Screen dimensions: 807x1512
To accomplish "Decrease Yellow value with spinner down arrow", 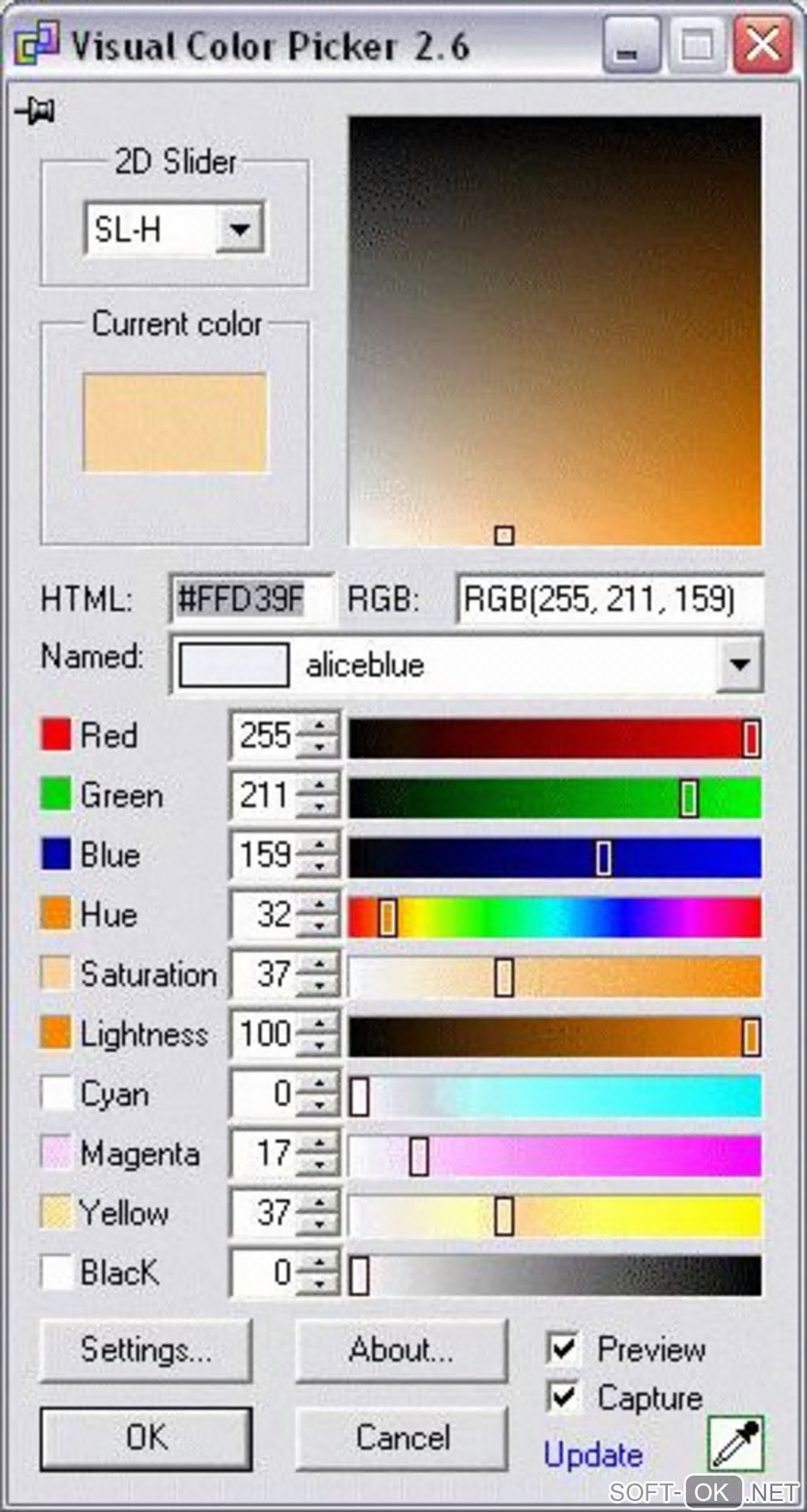I will coord(319,1225).
